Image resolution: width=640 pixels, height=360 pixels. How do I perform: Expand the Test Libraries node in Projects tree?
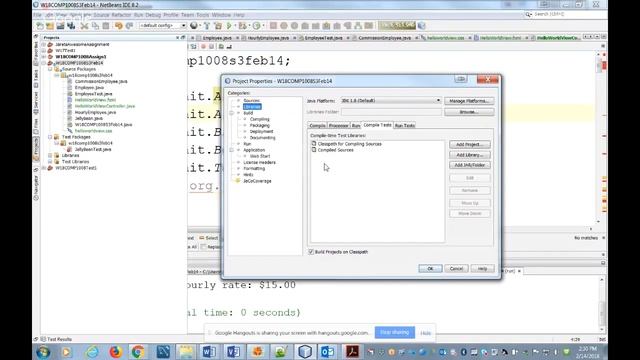(50, 162)
